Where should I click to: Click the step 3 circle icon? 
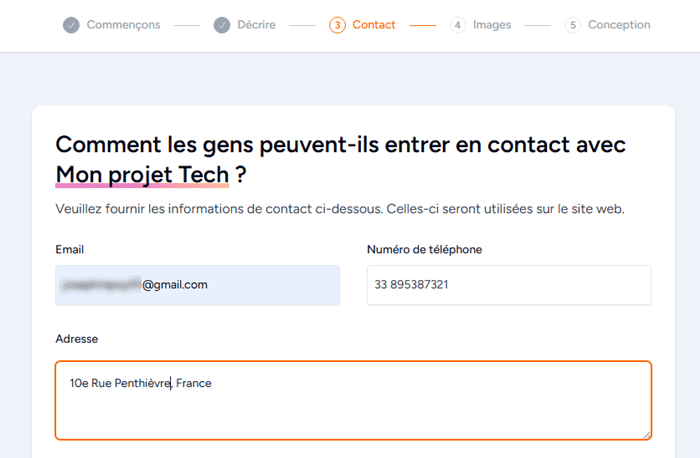click(x=337, y=25)
